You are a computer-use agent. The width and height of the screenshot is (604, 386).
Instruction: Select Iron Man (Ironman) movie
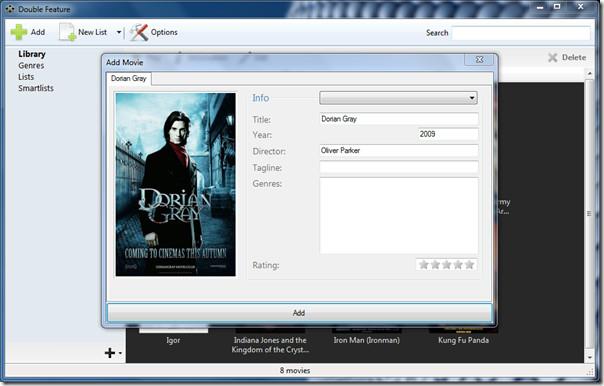pyautogui.click(x=367, y=340)
